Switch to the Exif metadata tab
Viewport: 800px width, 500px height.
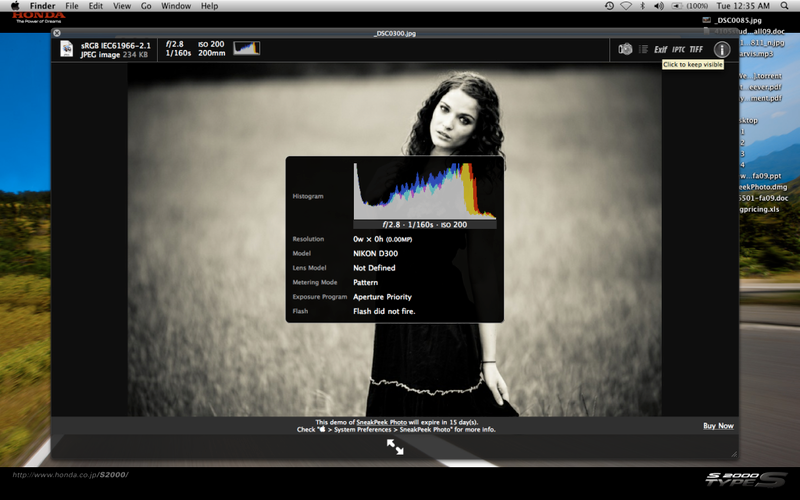coord(660,49)
